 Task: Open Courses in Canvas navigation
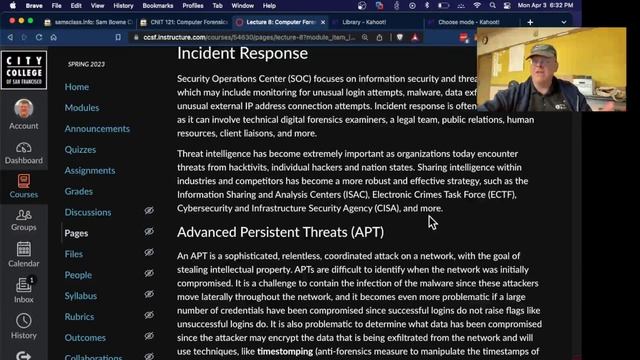[x=24, y=186]
